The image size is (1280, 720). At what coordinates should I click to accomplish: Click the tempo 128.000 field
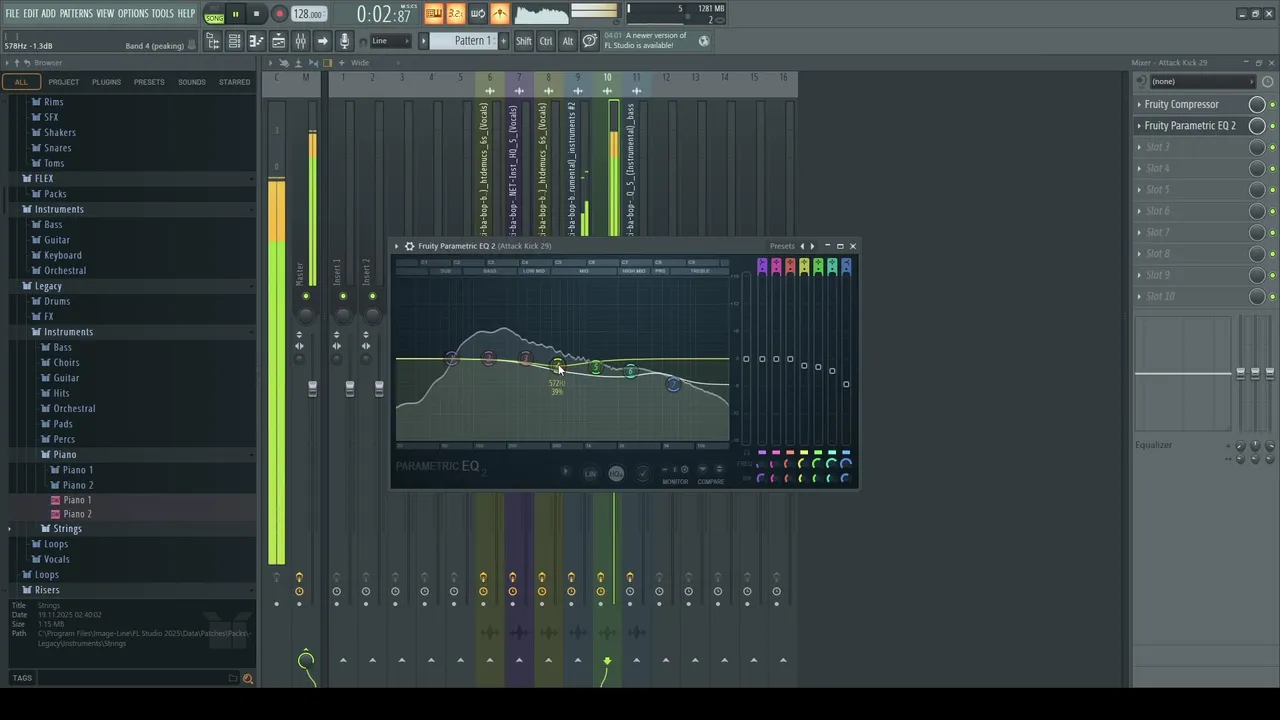[x=308, y=14]
